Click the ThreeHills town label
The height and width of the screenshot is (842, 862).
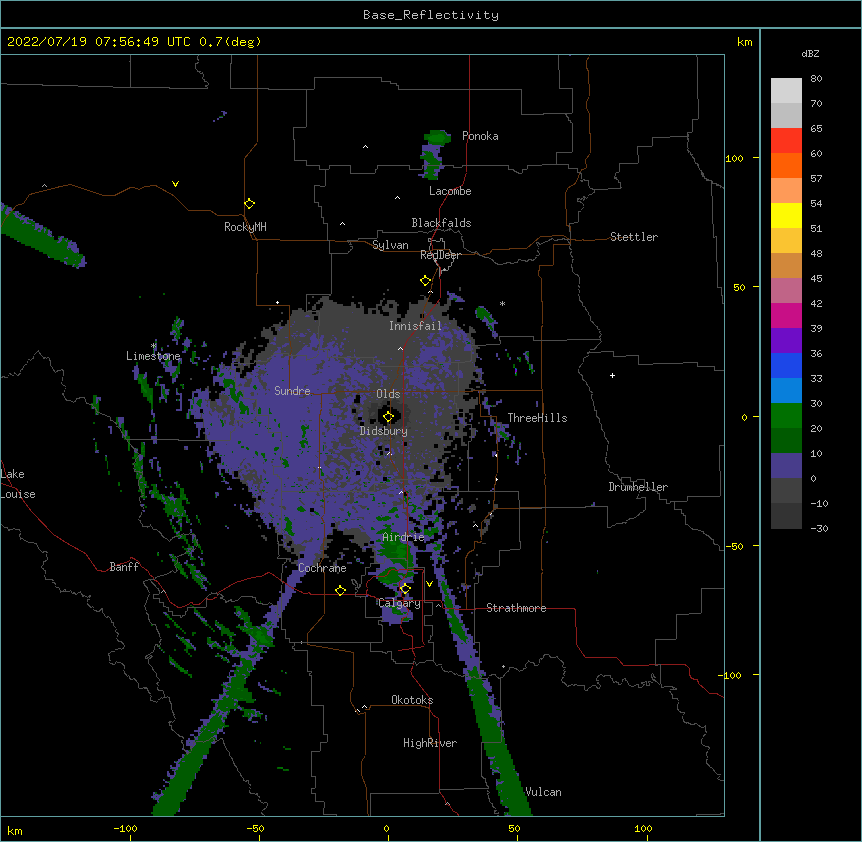click(537, 418)
